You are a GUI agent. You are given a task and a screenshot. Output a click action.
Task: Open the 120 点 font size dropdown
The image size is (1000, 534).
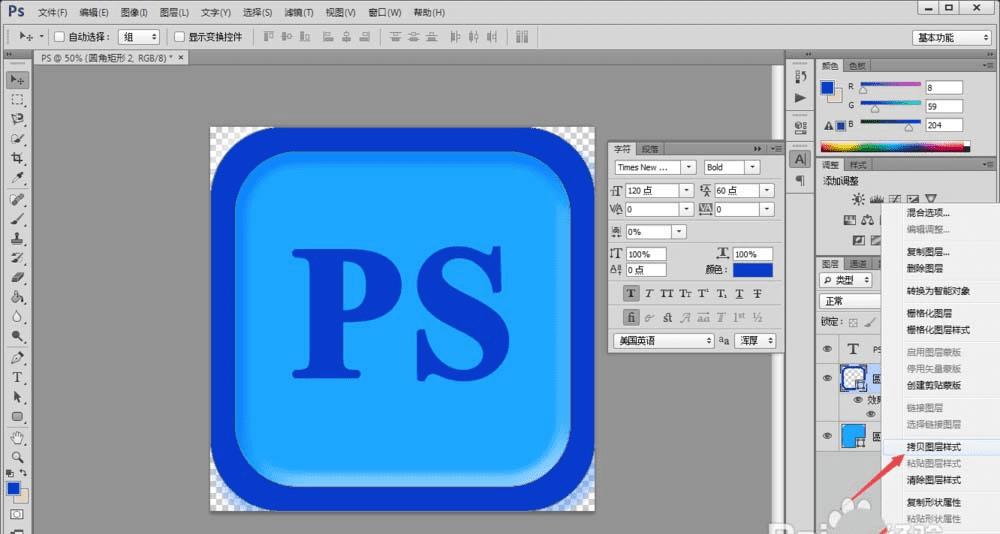(x=686, y=190)
